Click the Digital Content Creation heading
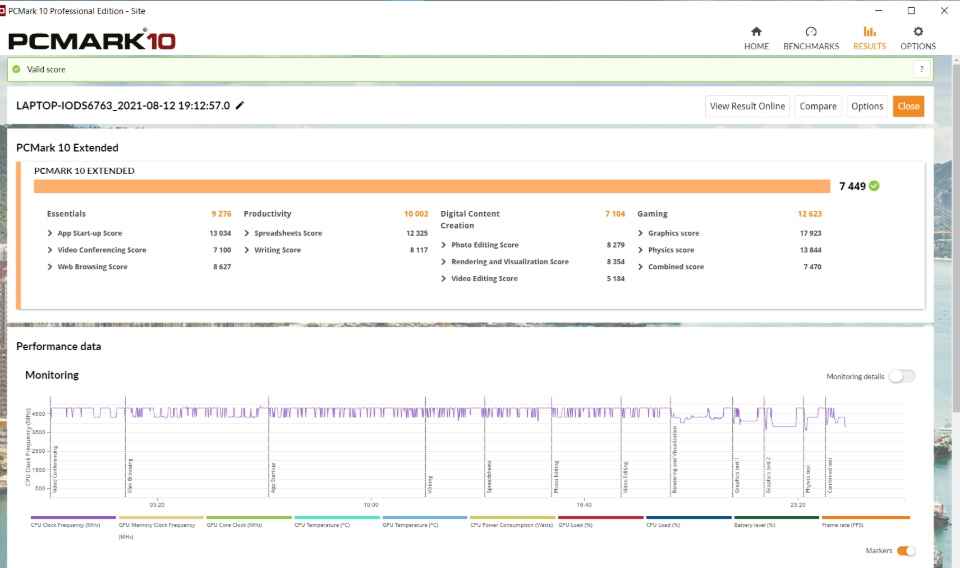Image resolution: width=960 pixels, height=568 pixels. click(x=470, y=219)
